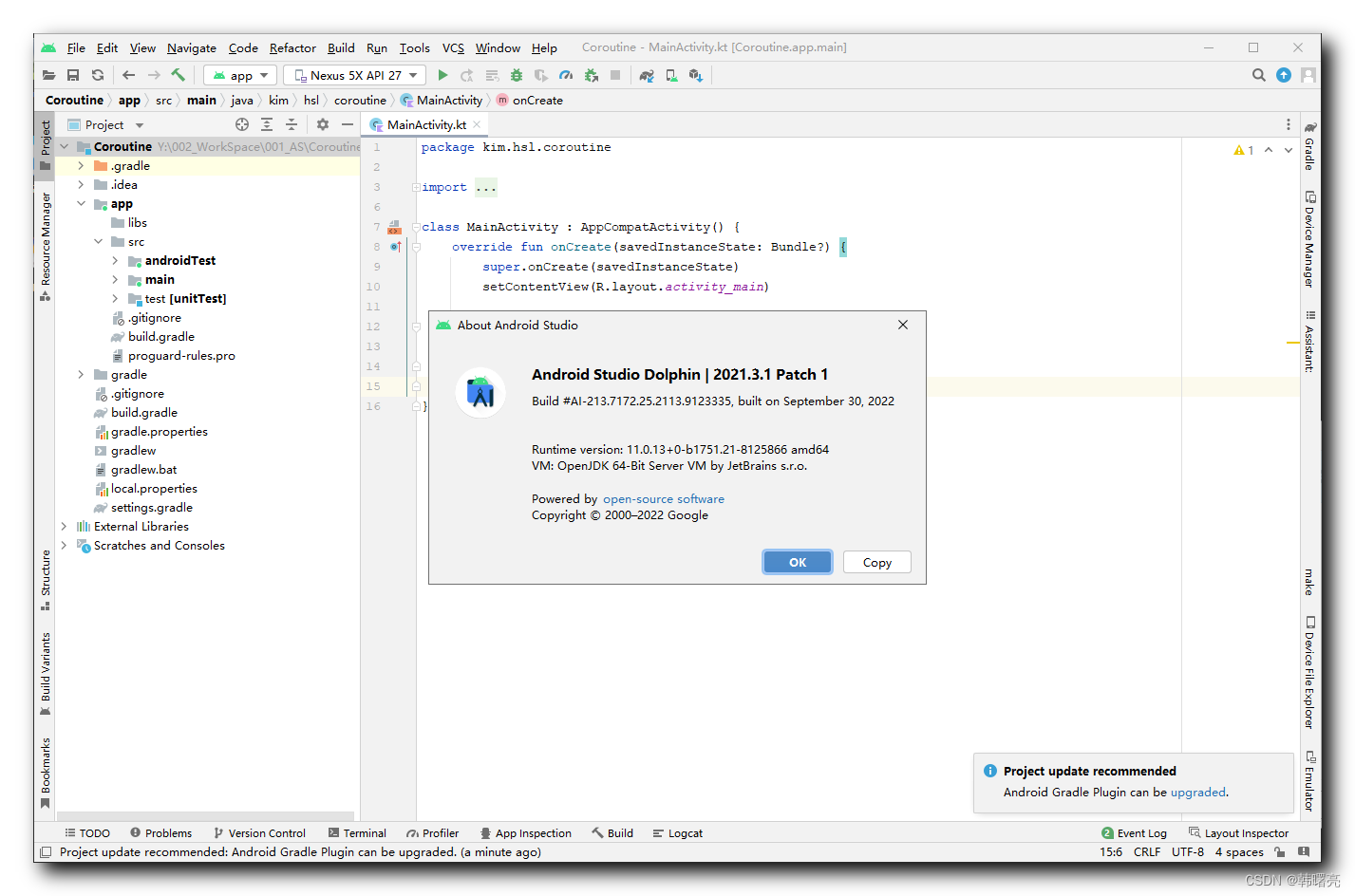Open the Profiler using the gauge icon
1355x896 pixels.
pyautogui.click(x=566, y=75)
